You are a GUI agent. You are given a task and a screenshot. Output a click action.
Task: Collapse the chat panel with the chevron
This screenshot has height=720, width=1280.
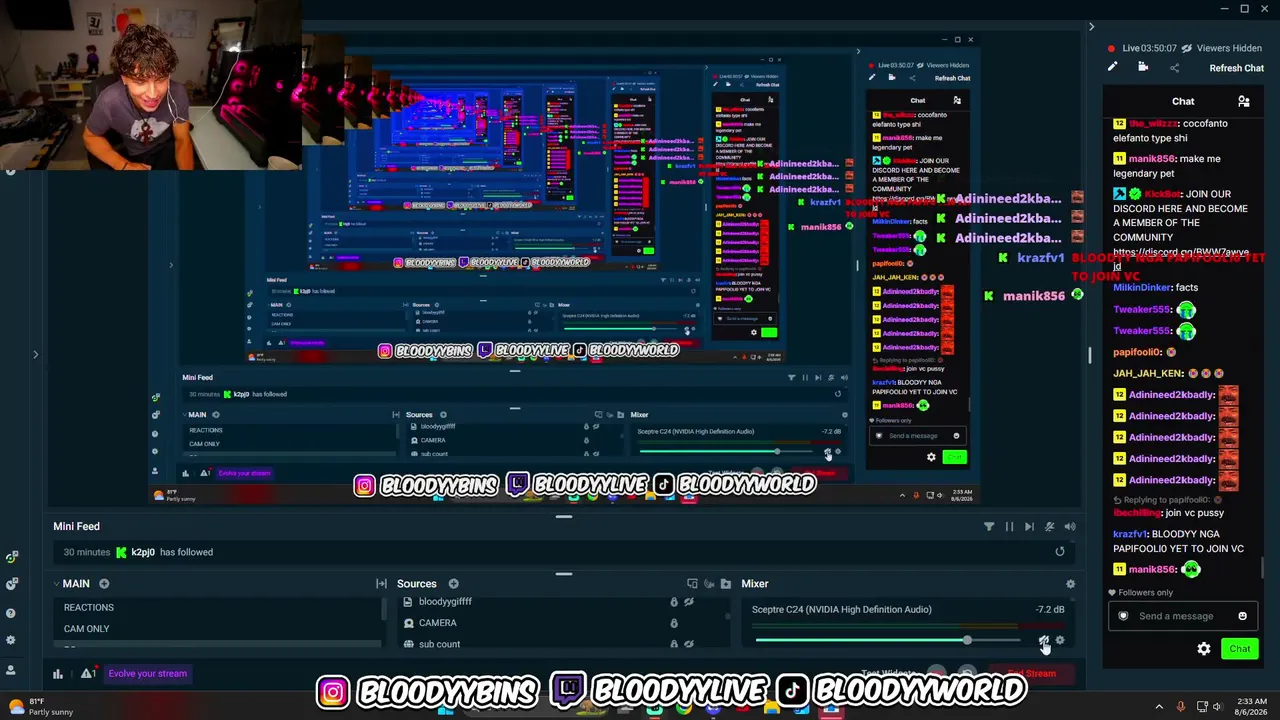coord(1091,27)
